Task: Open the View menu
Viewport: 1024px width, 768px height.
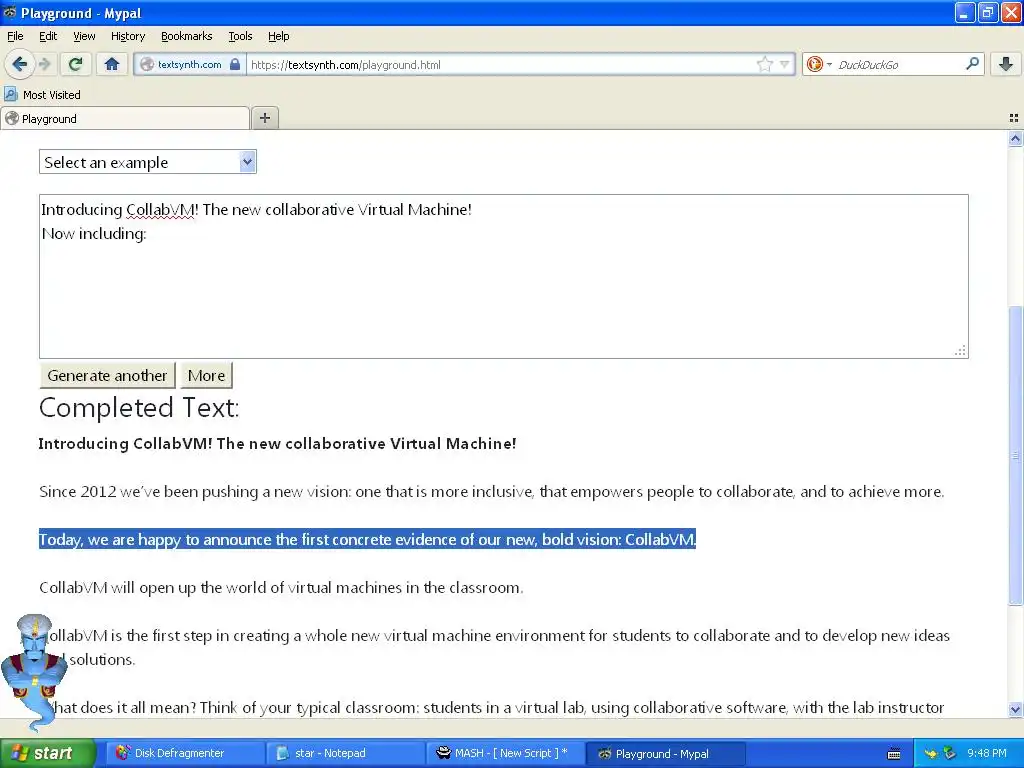Action: point(84,36)
